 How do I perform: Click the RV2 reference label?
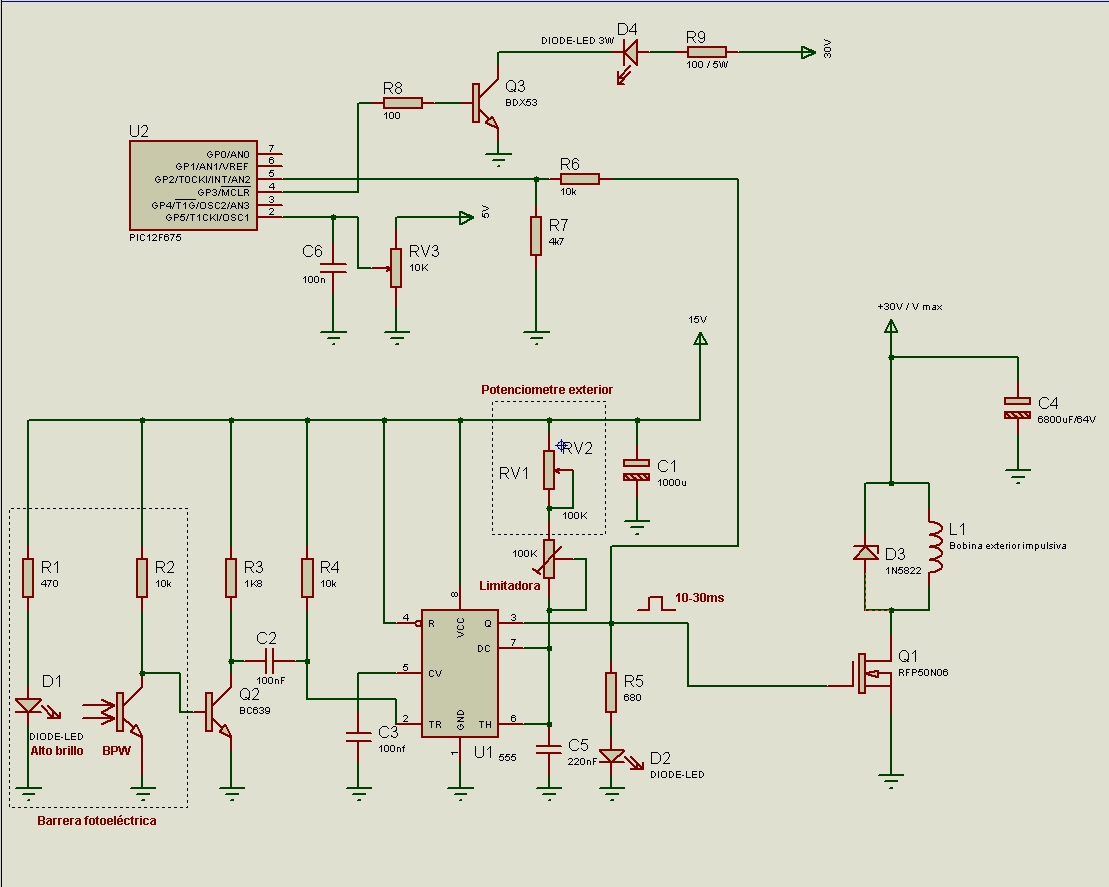[x=579, y=448]
